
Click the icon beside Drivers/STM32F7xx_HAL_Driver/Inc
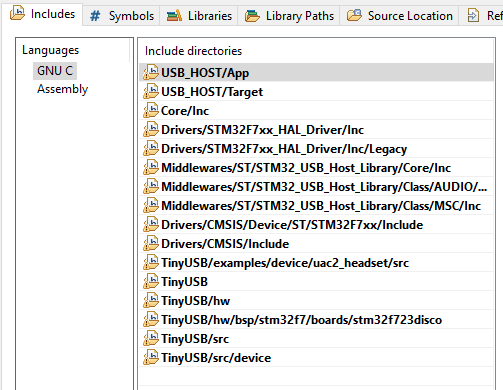coord(151,129)
